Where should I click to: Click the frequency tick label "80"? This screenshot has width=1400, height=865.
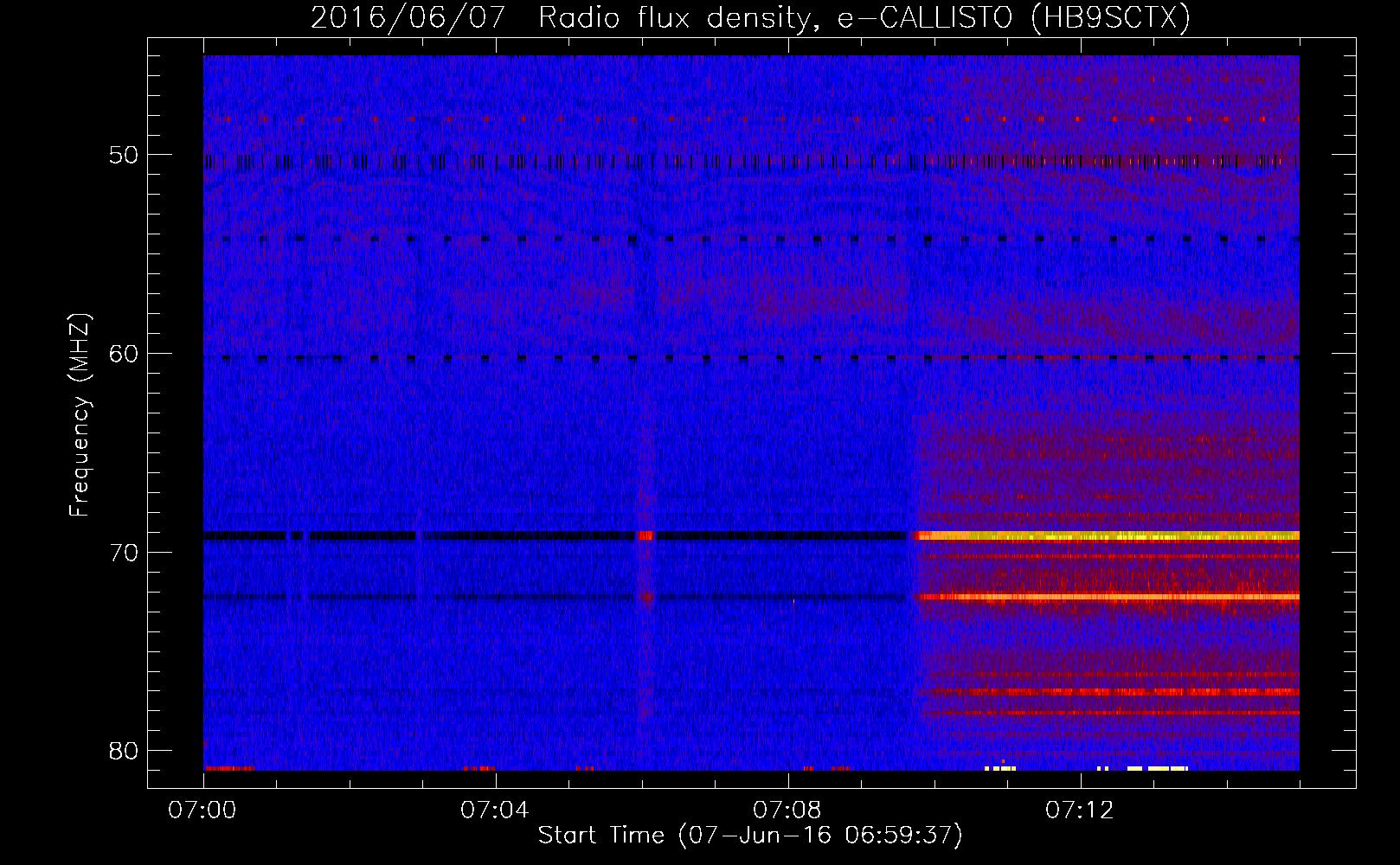[125, 751]
